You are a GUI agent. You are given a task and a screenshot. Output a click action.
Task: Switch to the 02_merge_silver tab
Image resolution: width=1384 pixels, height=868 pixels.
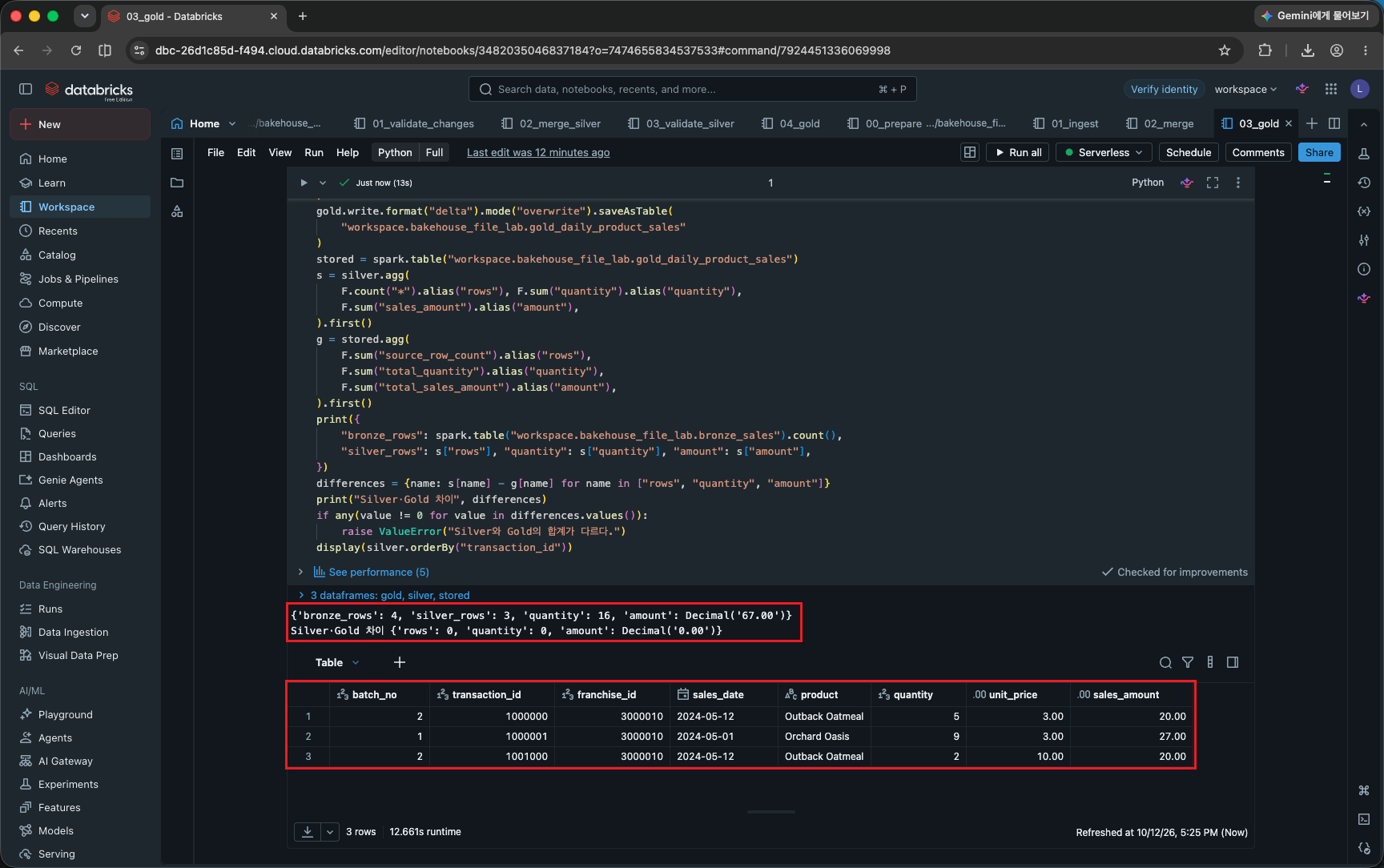tap(551, 123)
